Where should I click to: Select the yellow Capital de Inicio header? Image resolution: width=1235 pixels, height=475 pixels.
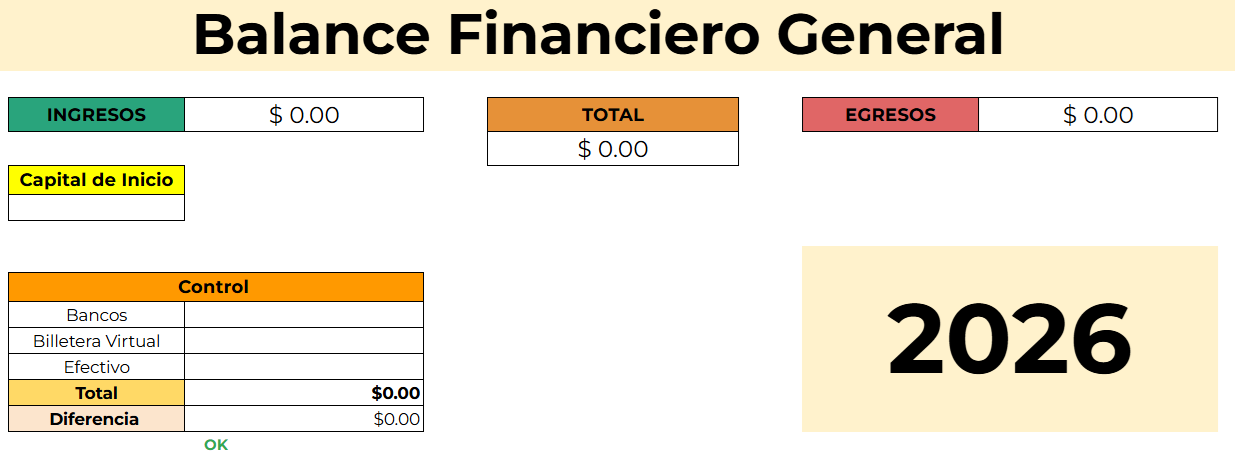(96, 180)
